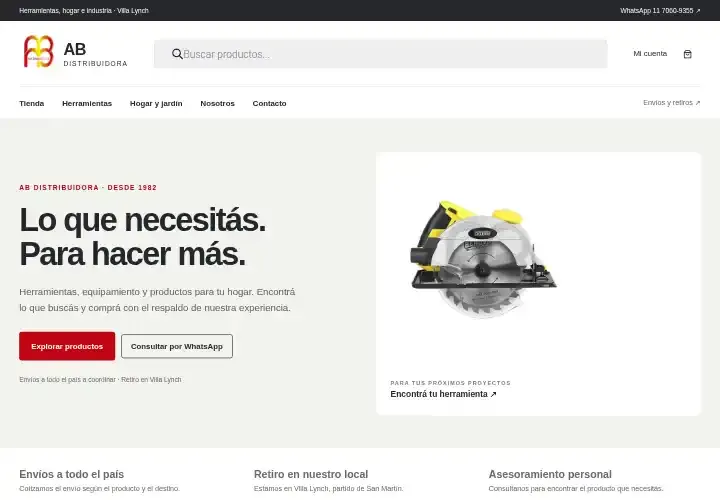The width and height of the screenshot is (720, 500).
Task: Open the Nosotros menu item
Action: [217, 103]
